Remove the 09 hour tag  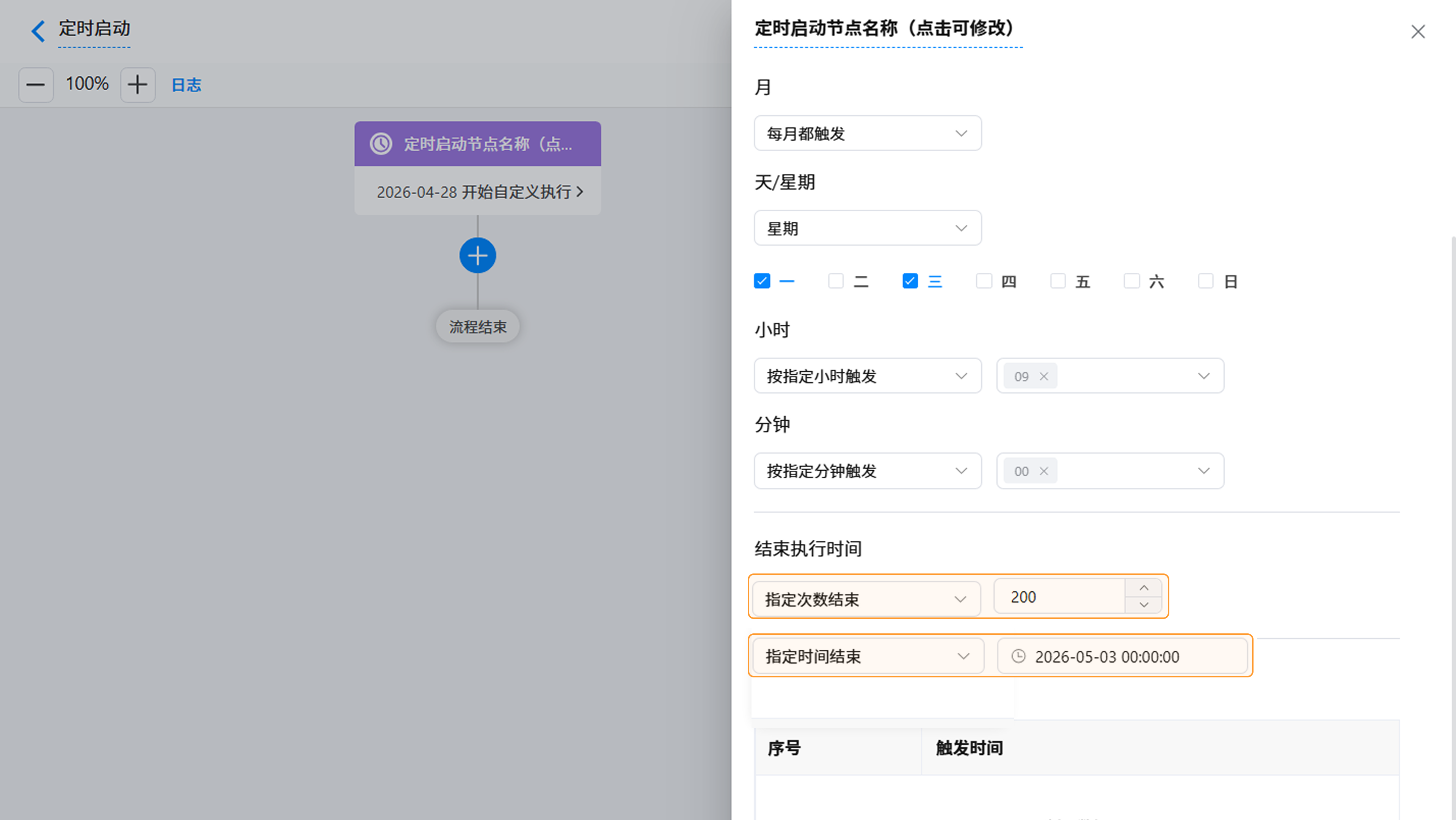1044,377
